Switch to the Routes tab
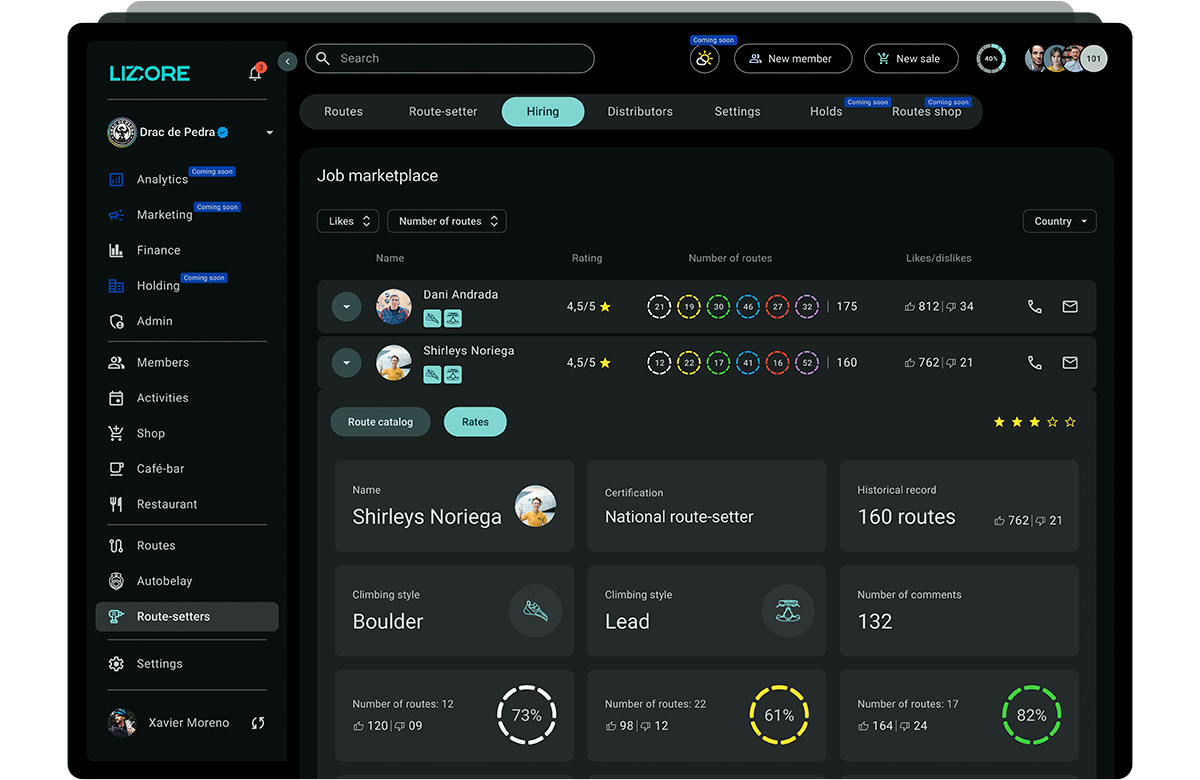Viewport: 1200px width, 780px height. [343, 112]
